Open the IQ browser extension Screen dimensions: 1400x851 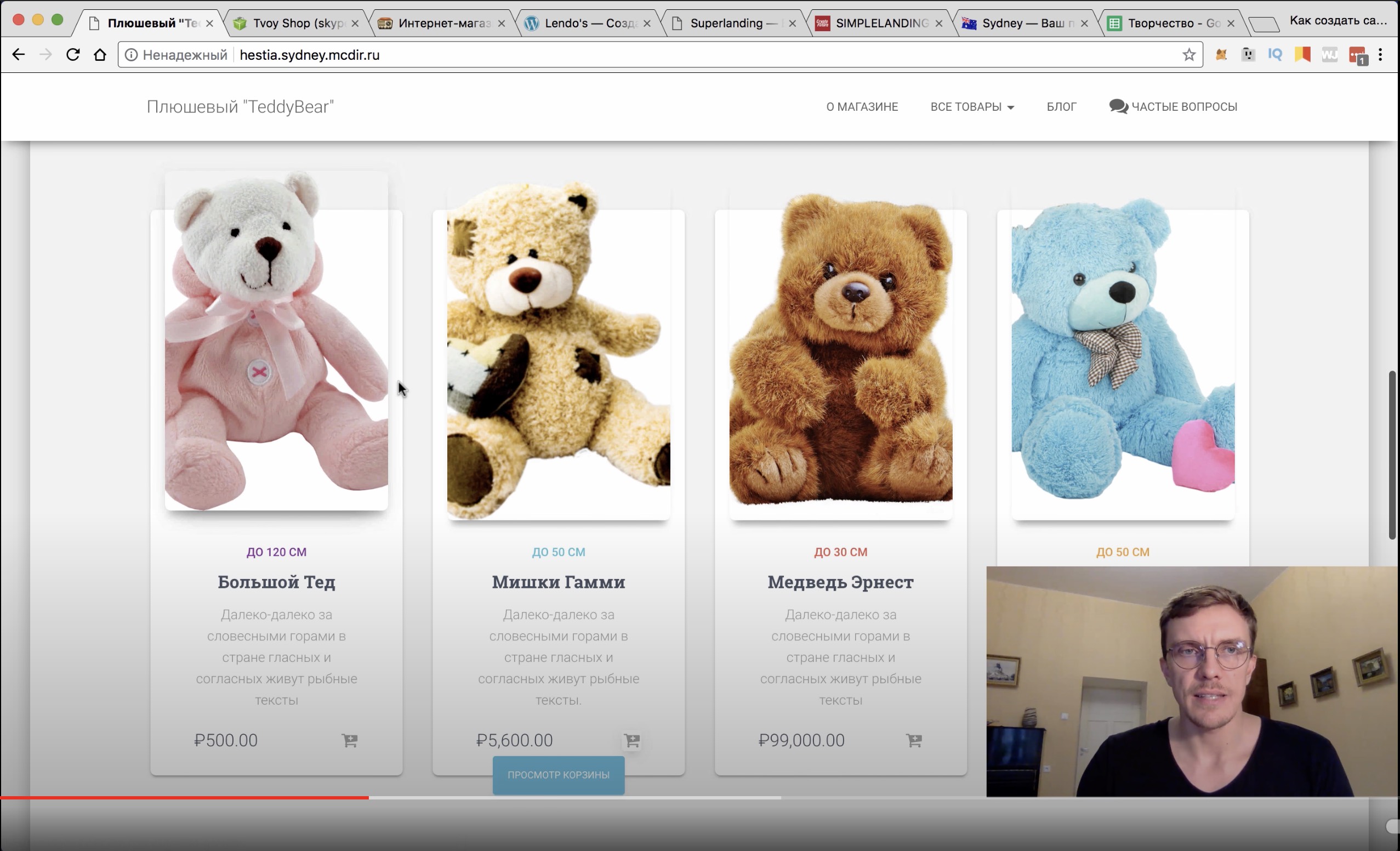pos(1275,55)
